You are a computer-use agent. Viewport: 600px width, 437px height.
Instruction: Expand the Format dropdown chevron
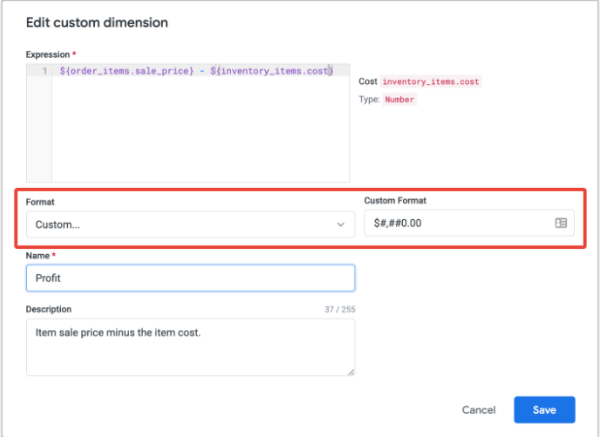(340, 225)
